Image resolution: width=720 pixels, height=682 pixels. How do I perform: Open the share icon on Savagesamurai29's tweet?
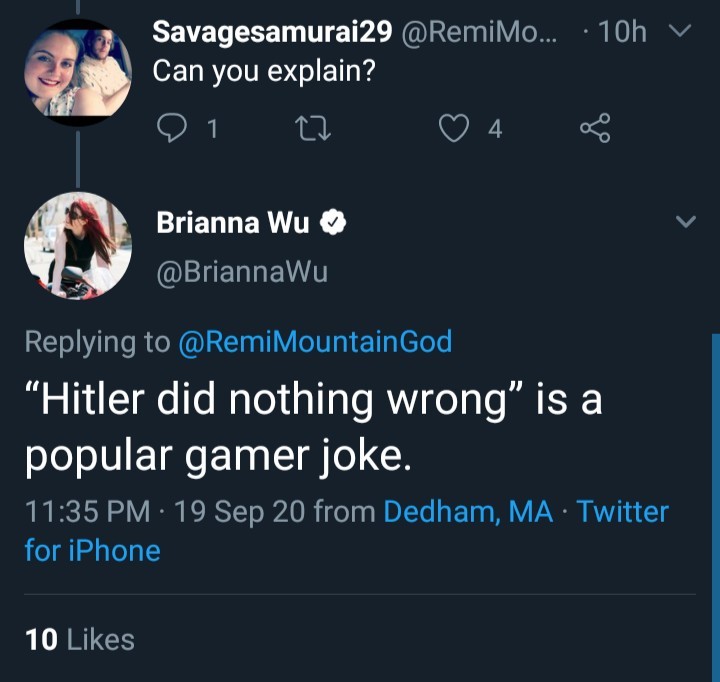pos(594,127)
